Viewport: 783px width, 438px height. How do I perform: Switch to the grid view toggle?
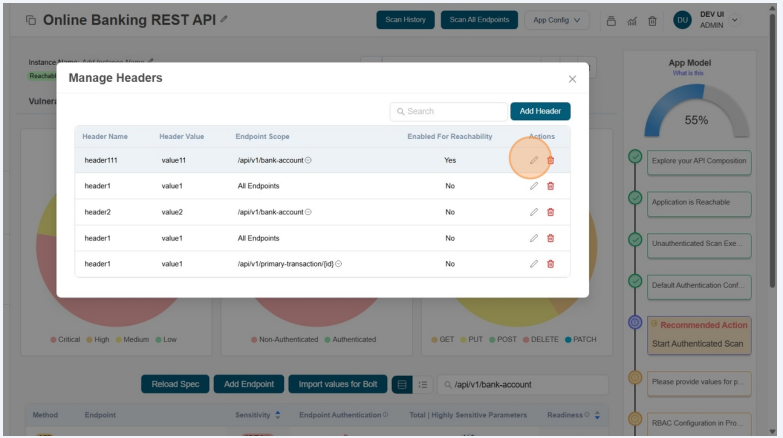tap(402, 384)
